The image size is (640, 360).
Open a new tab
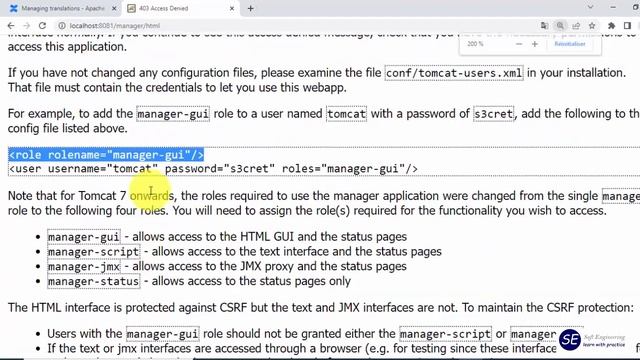point(251,8)
